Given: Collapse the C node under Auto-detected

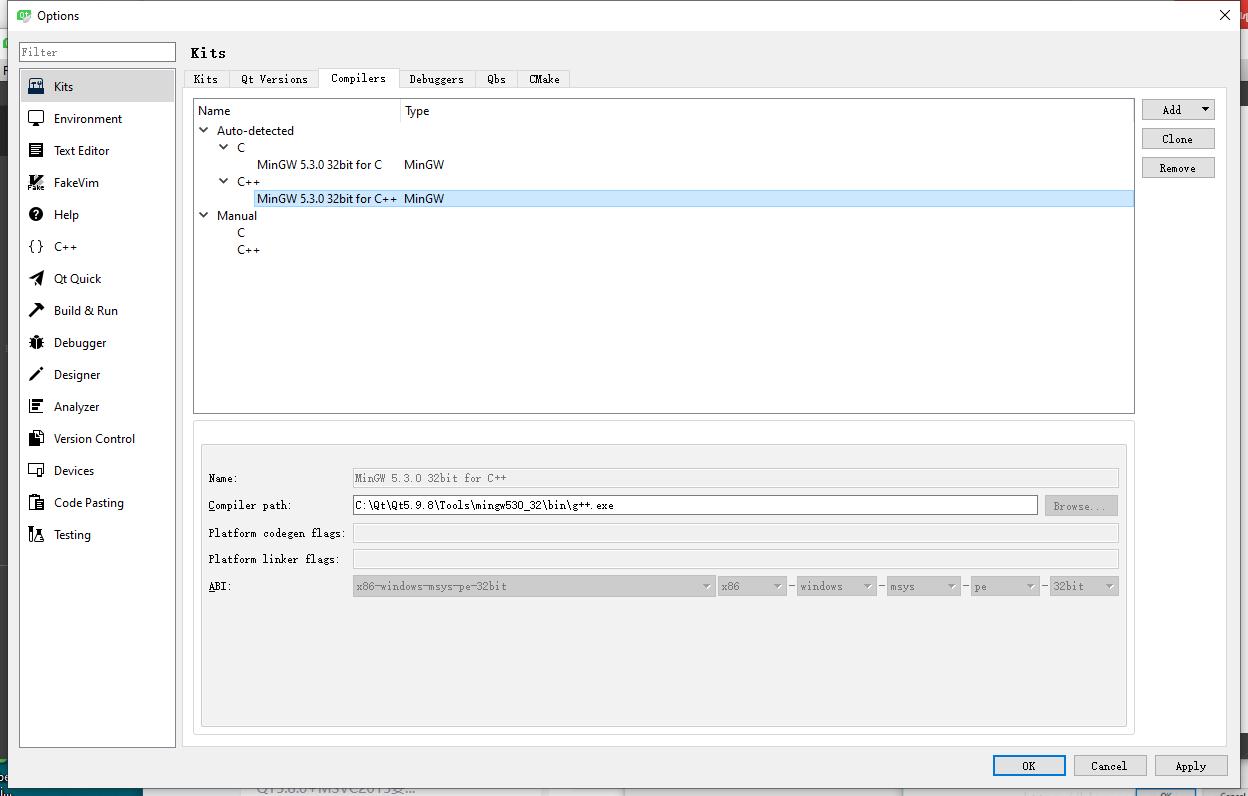Looking at the screenshot, I should click(224, 148).
